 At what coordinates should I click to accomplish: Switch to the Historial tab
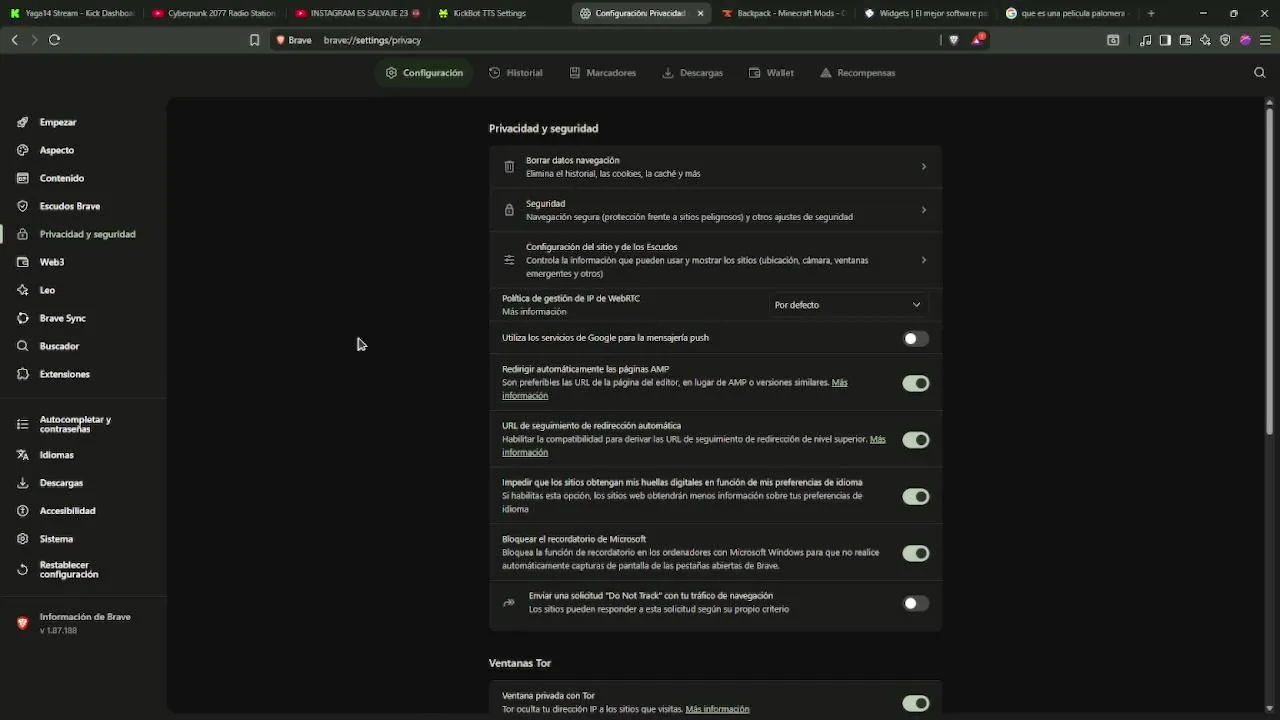pos(515,73)
